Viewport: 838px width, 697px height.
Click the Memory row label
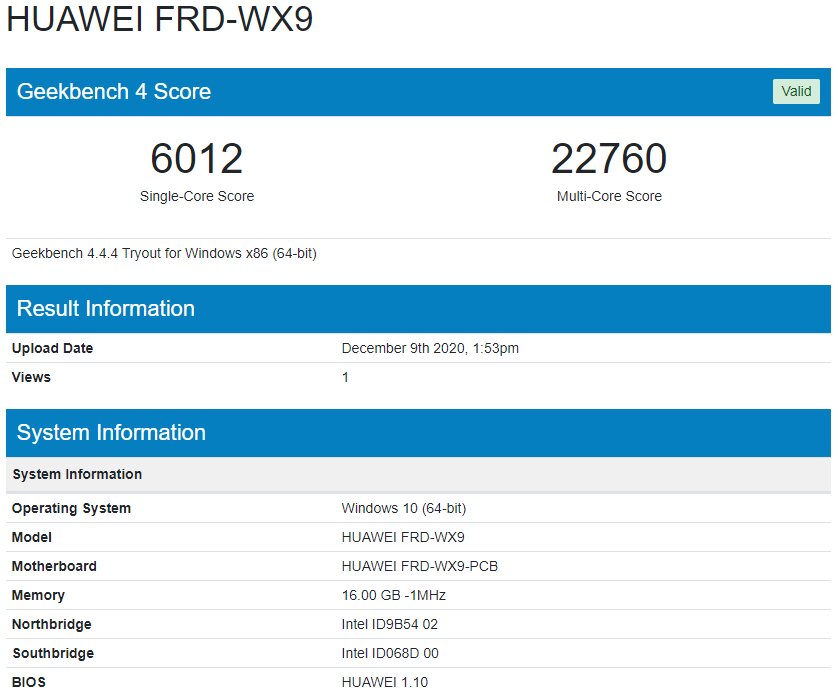click(38, 595)
